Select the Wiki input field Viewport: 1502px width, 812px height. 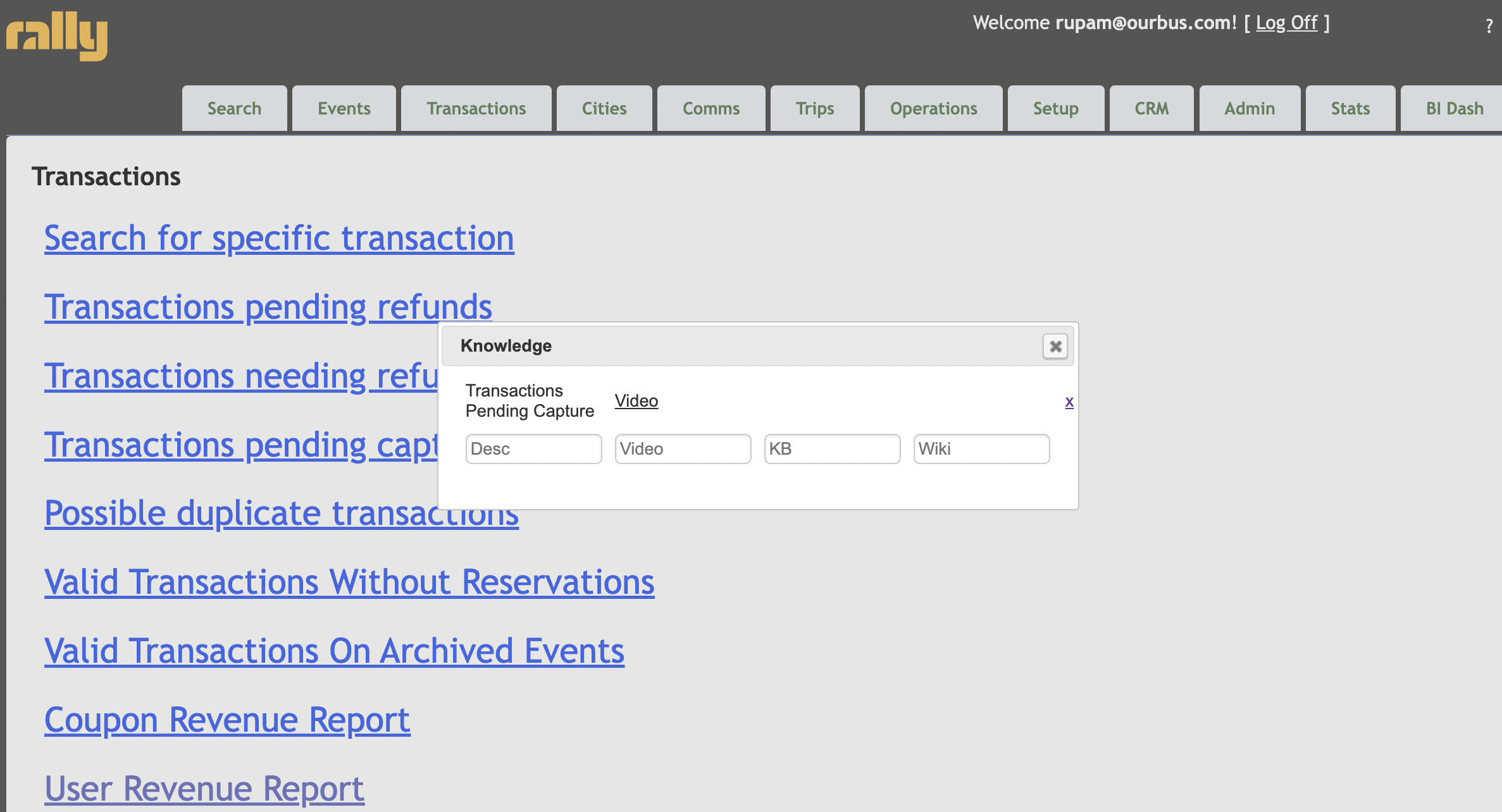[981, 449]
